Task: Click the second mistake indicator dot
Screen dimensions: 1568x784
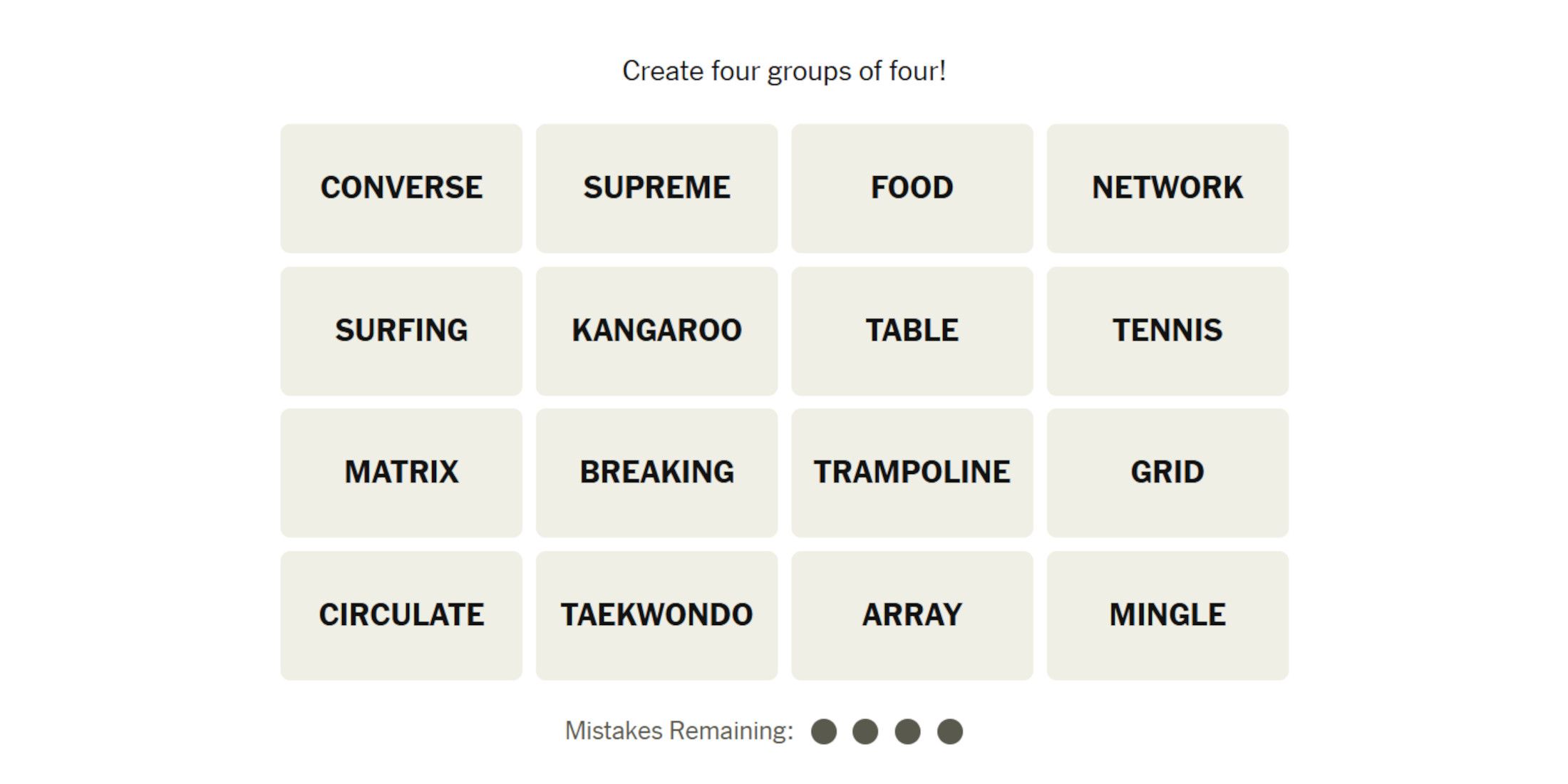Action: coord(868,733)
